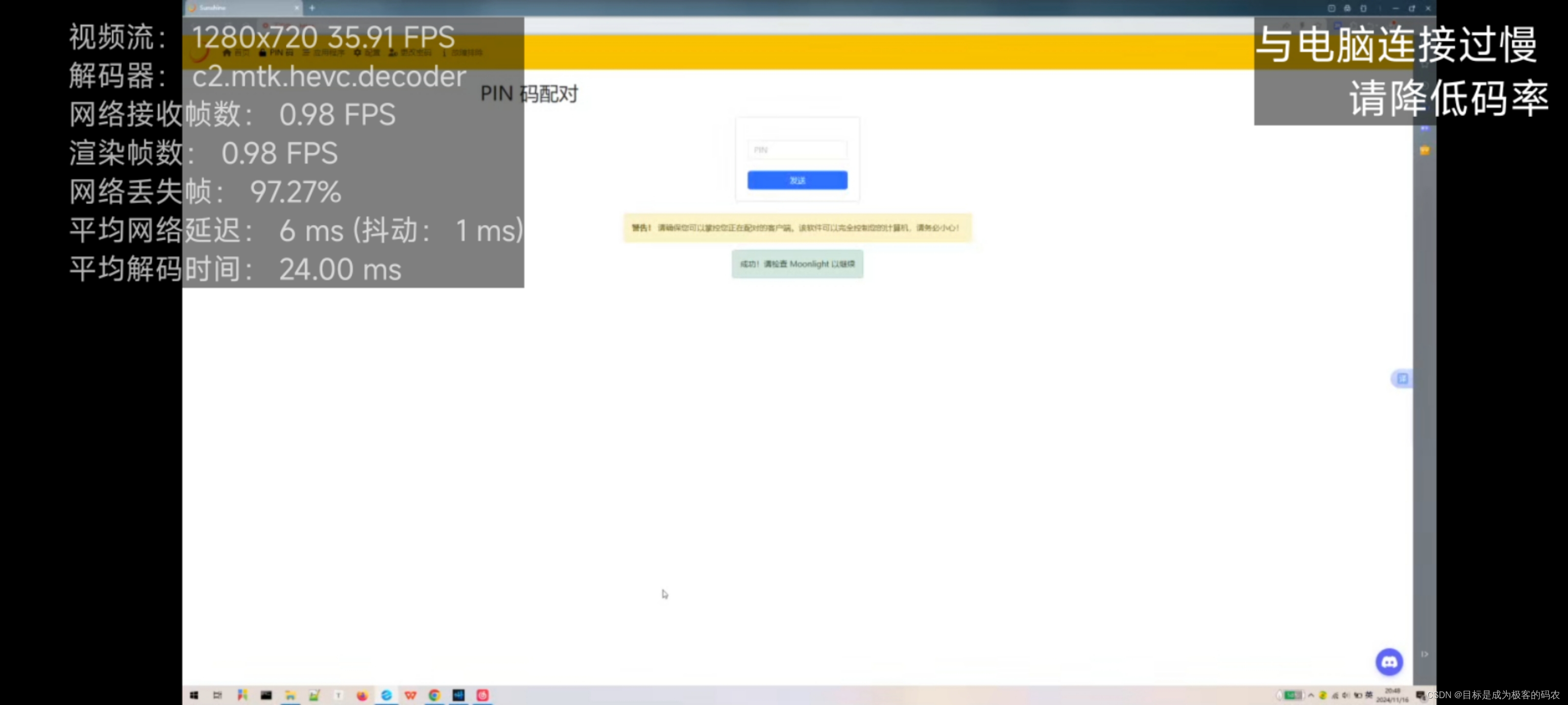The width and height of the screenshot is (1568, 705).
Task: Open the clock showing 2024/11/16
Action: click(x=1392, y=695)
